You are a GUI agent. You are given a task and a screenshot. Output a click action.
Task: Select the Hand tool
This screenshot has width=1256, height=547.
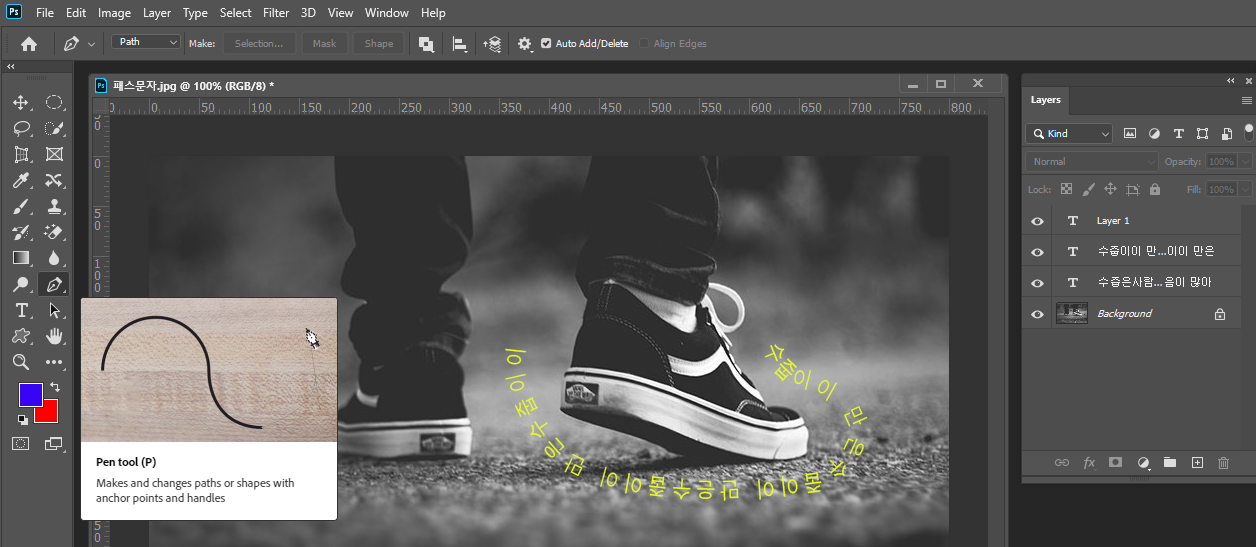tap(54, 336)
